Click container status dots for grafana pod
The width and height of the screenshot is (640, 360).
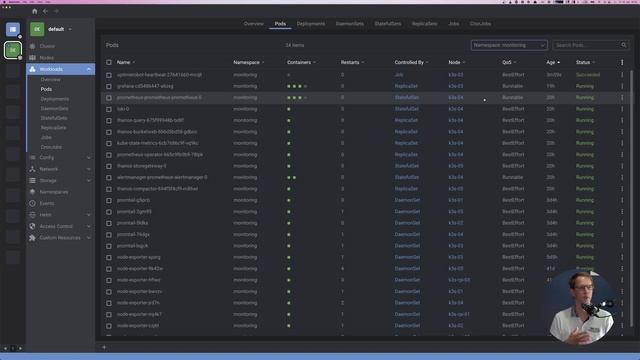click(297, 87)
